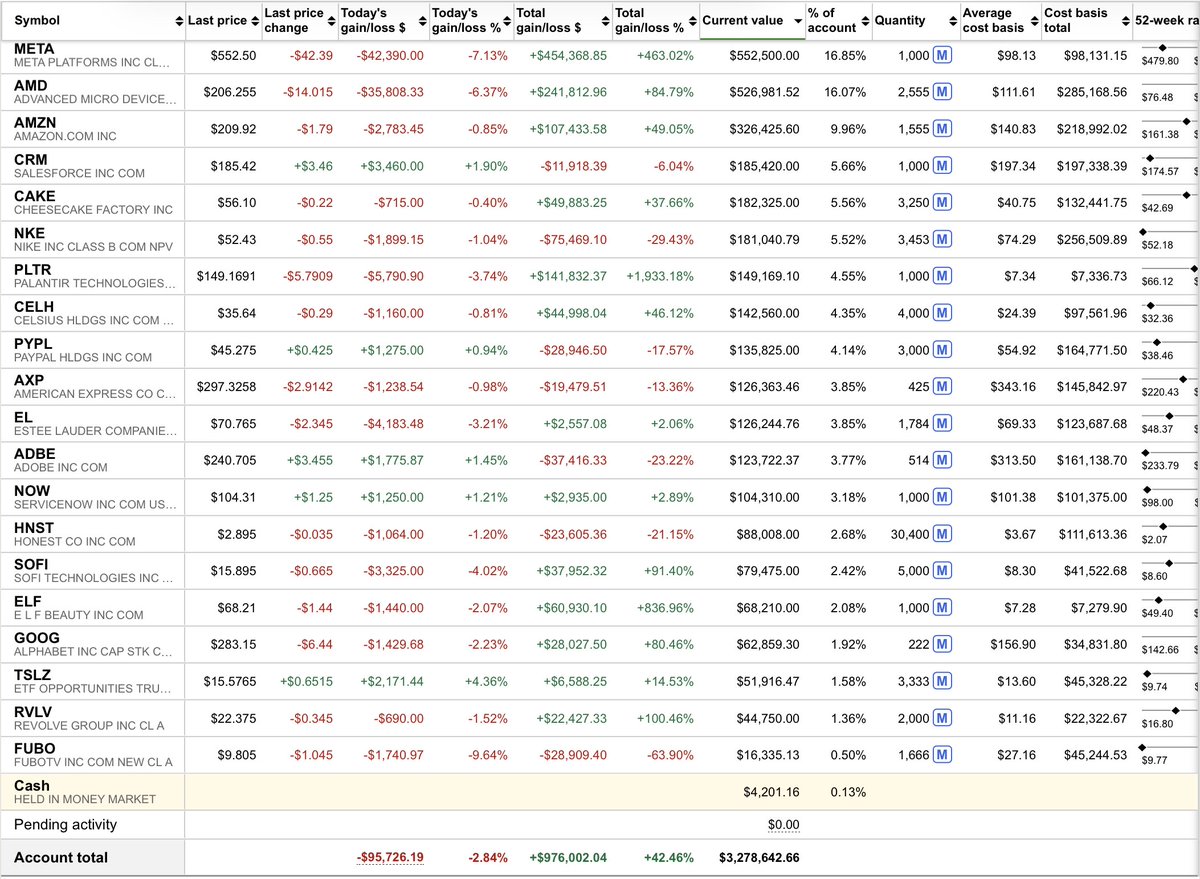Sort by Total gain/loss $ column
Screen dimensions: 1200x879
[561, 21]
